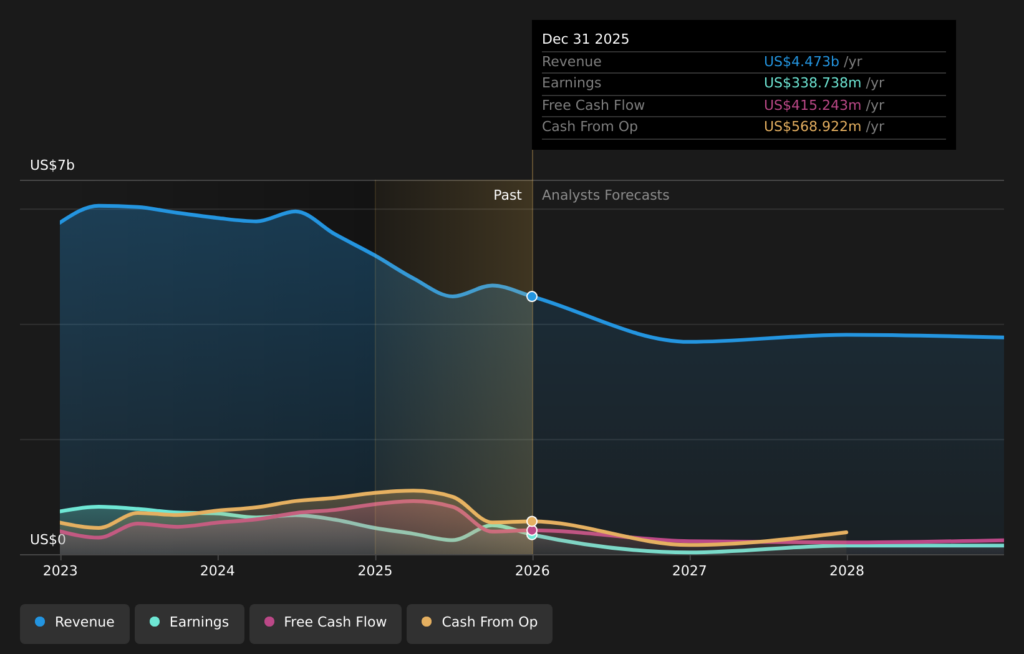Toggle Free Cash Flow legend item
Image resolution: width=1024 pixels, height=654 pixels.
[x=325, y=622]
